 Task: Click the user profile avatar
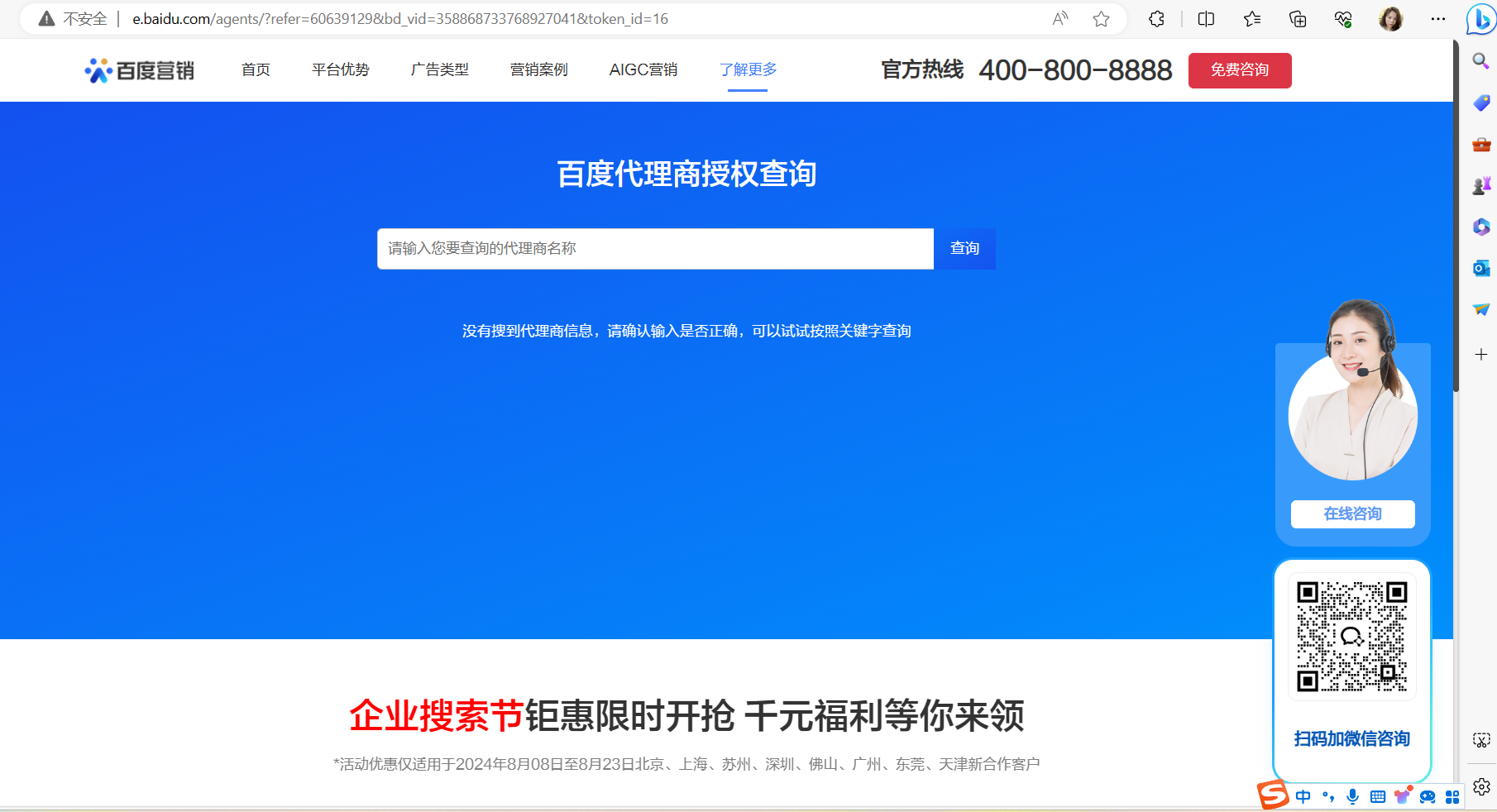pos(1391,19)
